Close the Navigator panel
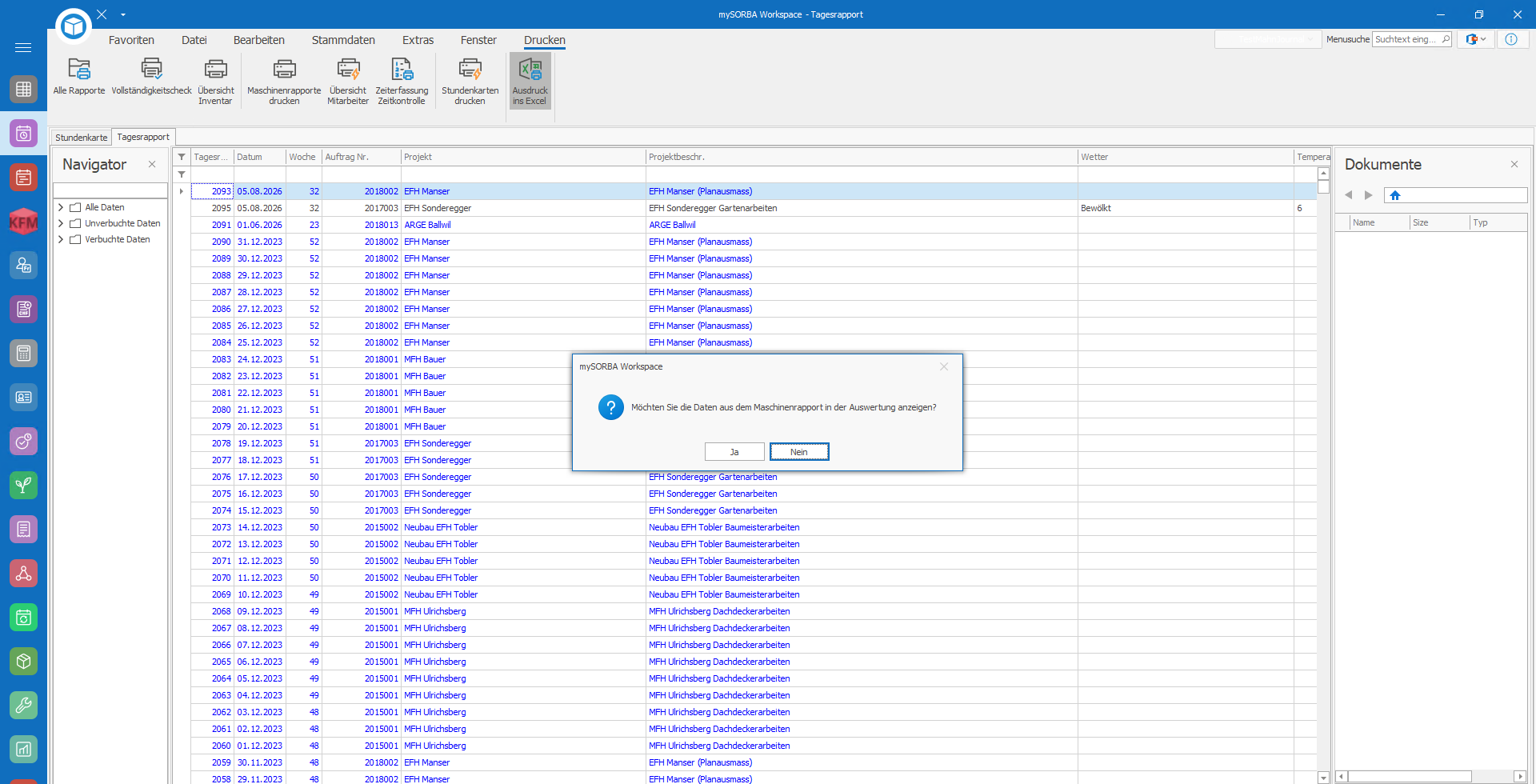Viewport: 1536px width, 784px height. tap(152, 164)
